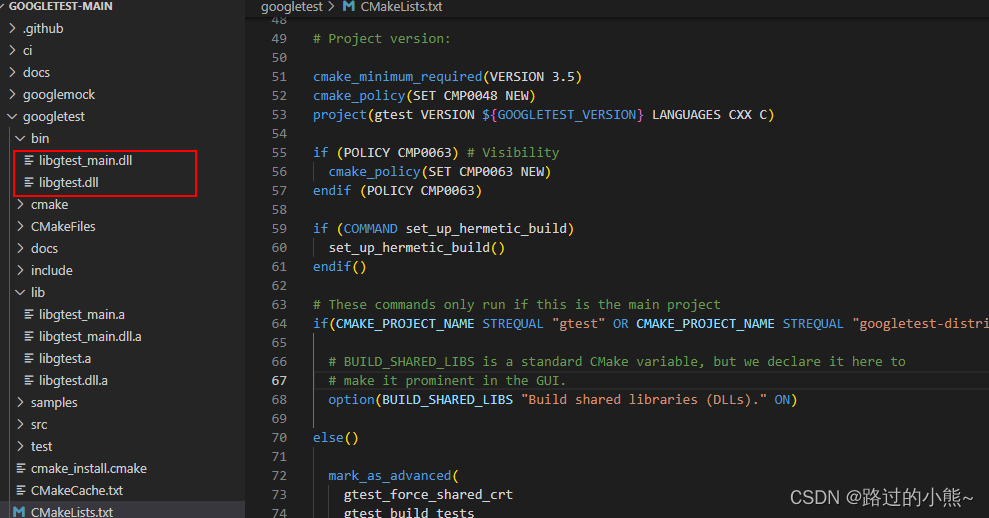Collapse the googletest folder chevron

[13, 116]
